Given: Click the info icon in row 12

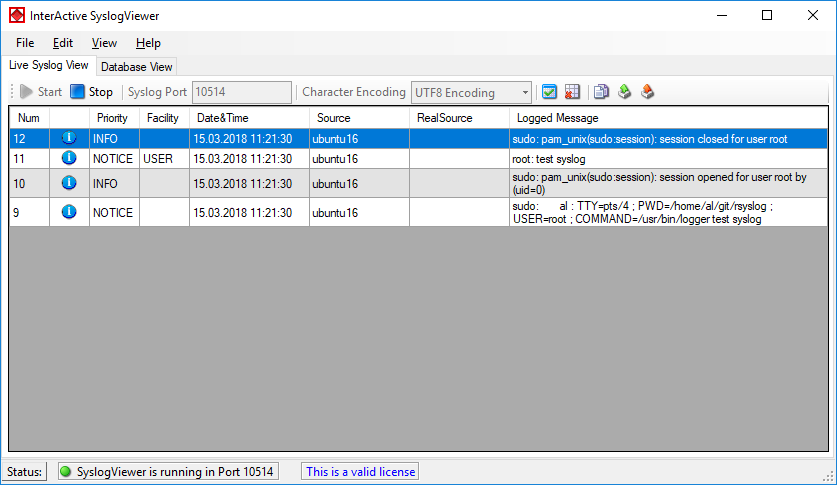Looking at the screenshot, I should [x=69, y=138].
